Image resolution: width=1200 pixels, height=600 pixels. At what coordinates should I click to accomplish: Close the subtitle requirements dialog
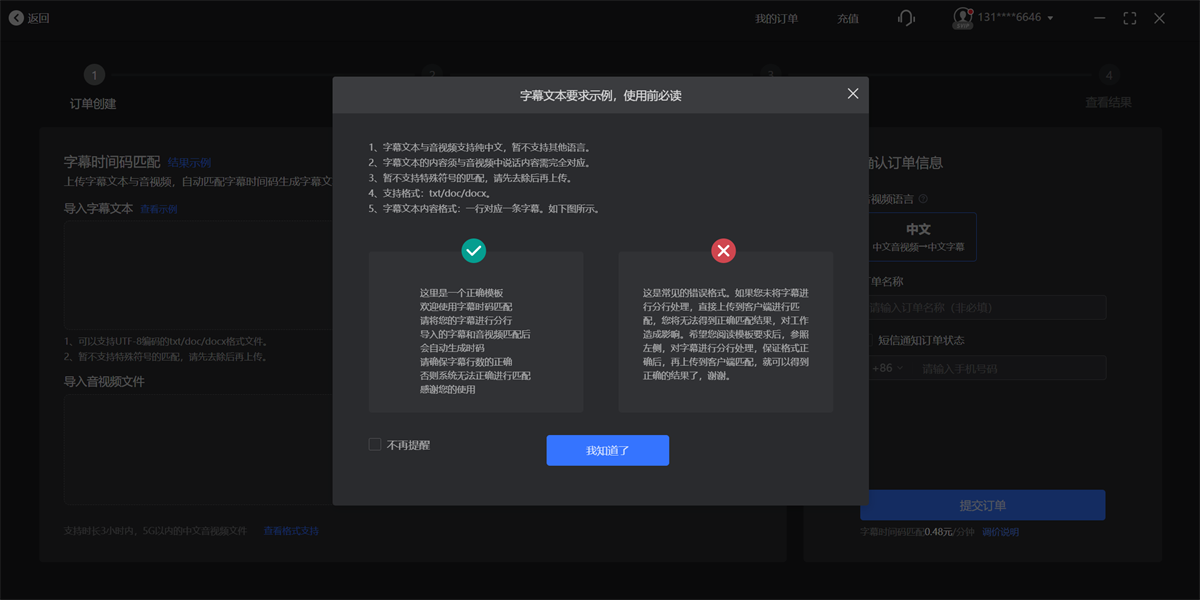853,93
